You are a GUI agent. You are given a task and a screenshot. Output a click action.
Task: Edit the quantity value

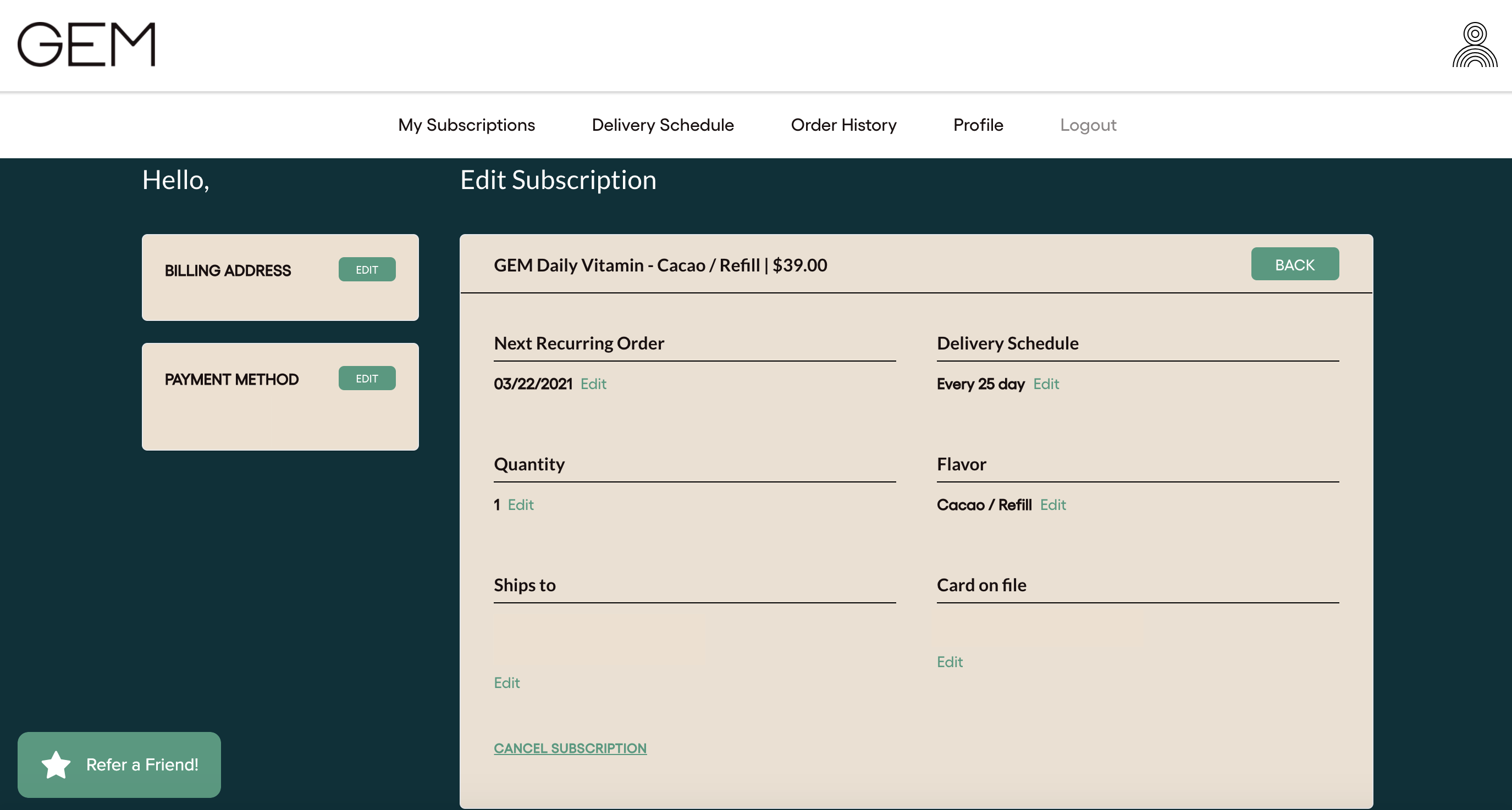(x=521, y=504)
